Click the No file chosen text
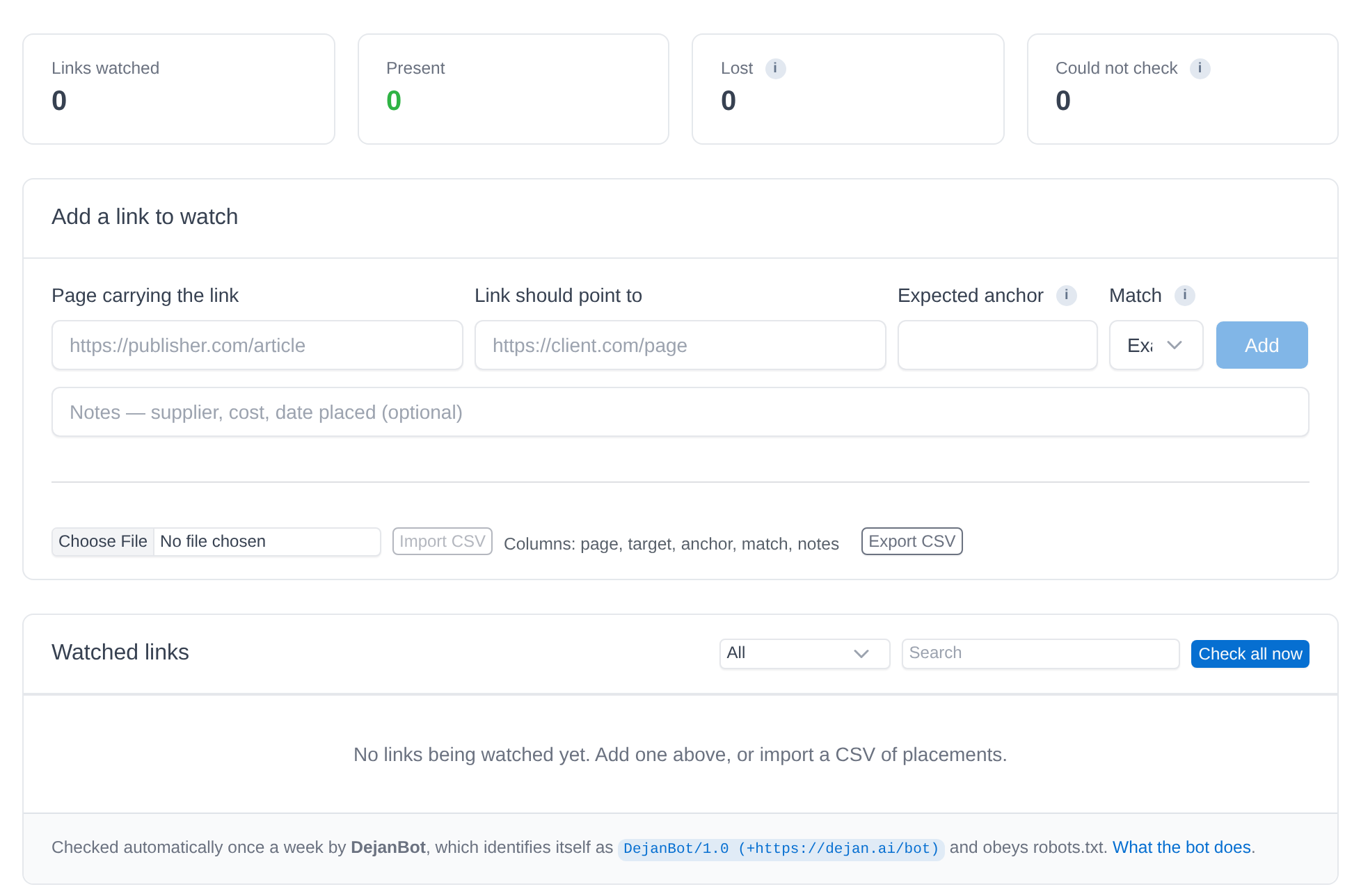The height and width of the screenshot is (896, 1361). click(x=213, y=541)
